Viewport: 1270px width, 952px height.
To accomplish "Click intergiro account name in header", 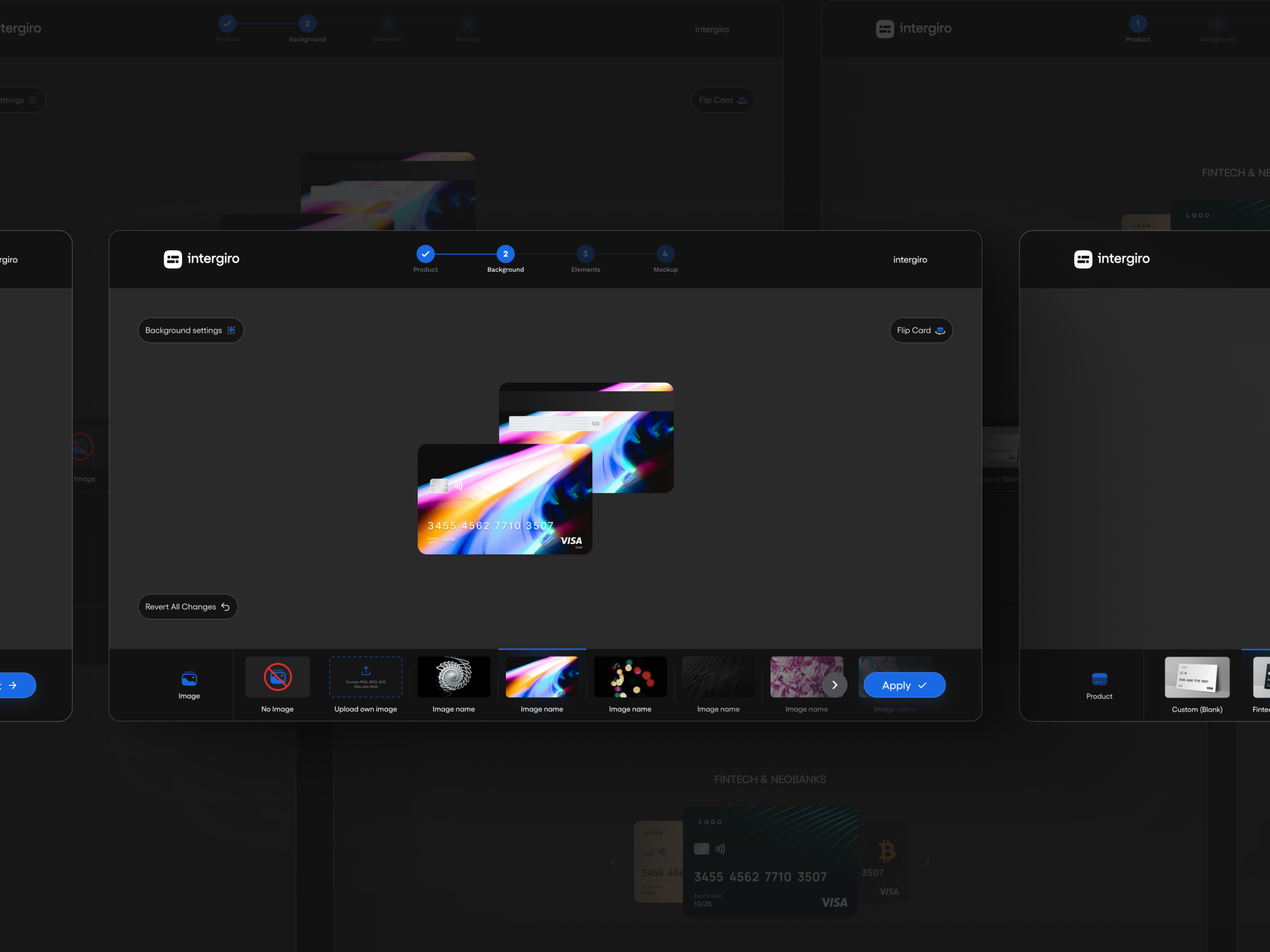I will click(910, 259).
